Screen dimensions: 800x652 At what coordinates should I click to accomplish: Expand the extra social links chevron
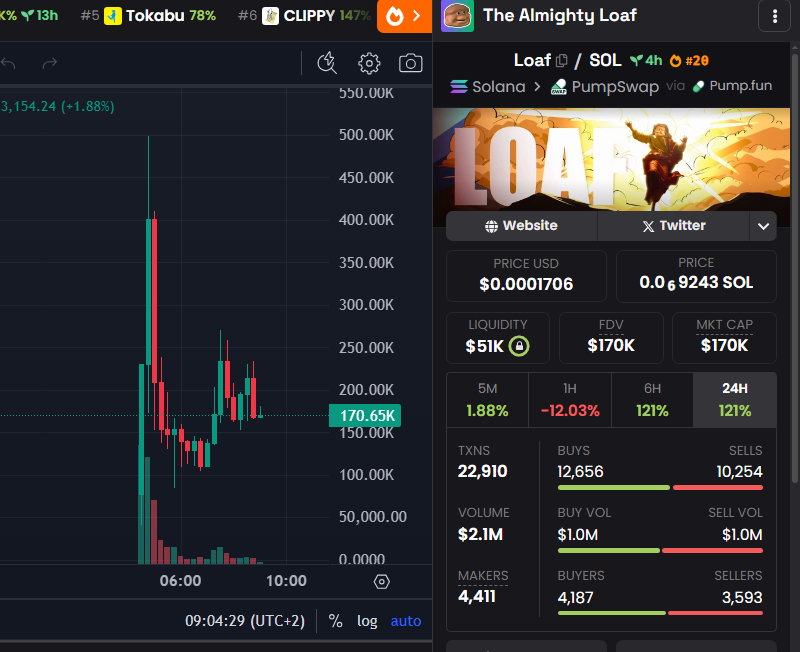763,226
